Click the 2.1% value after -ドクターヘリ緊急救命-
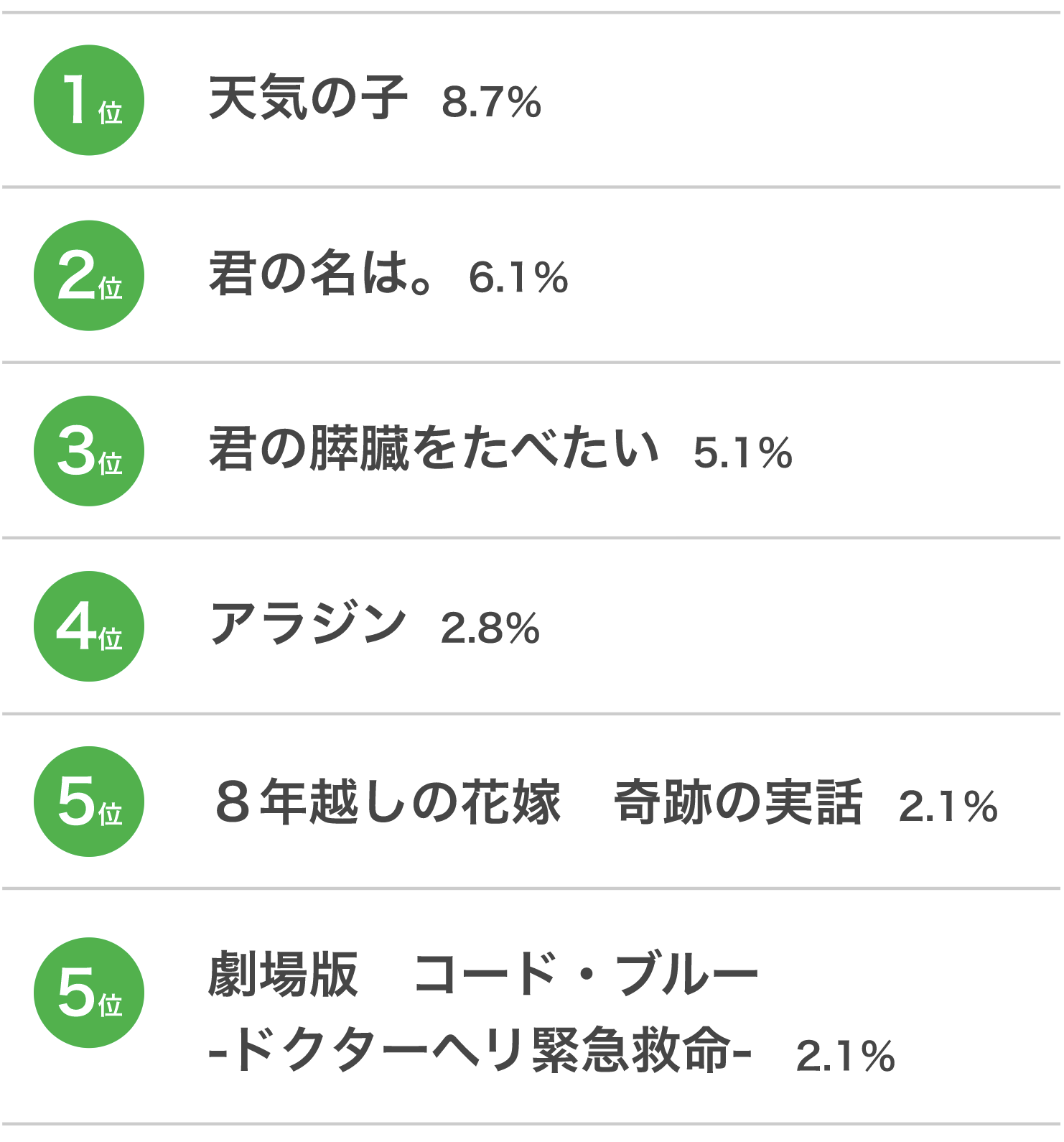Screen dimensions: 1064x1142 [x=845, y=1056]
